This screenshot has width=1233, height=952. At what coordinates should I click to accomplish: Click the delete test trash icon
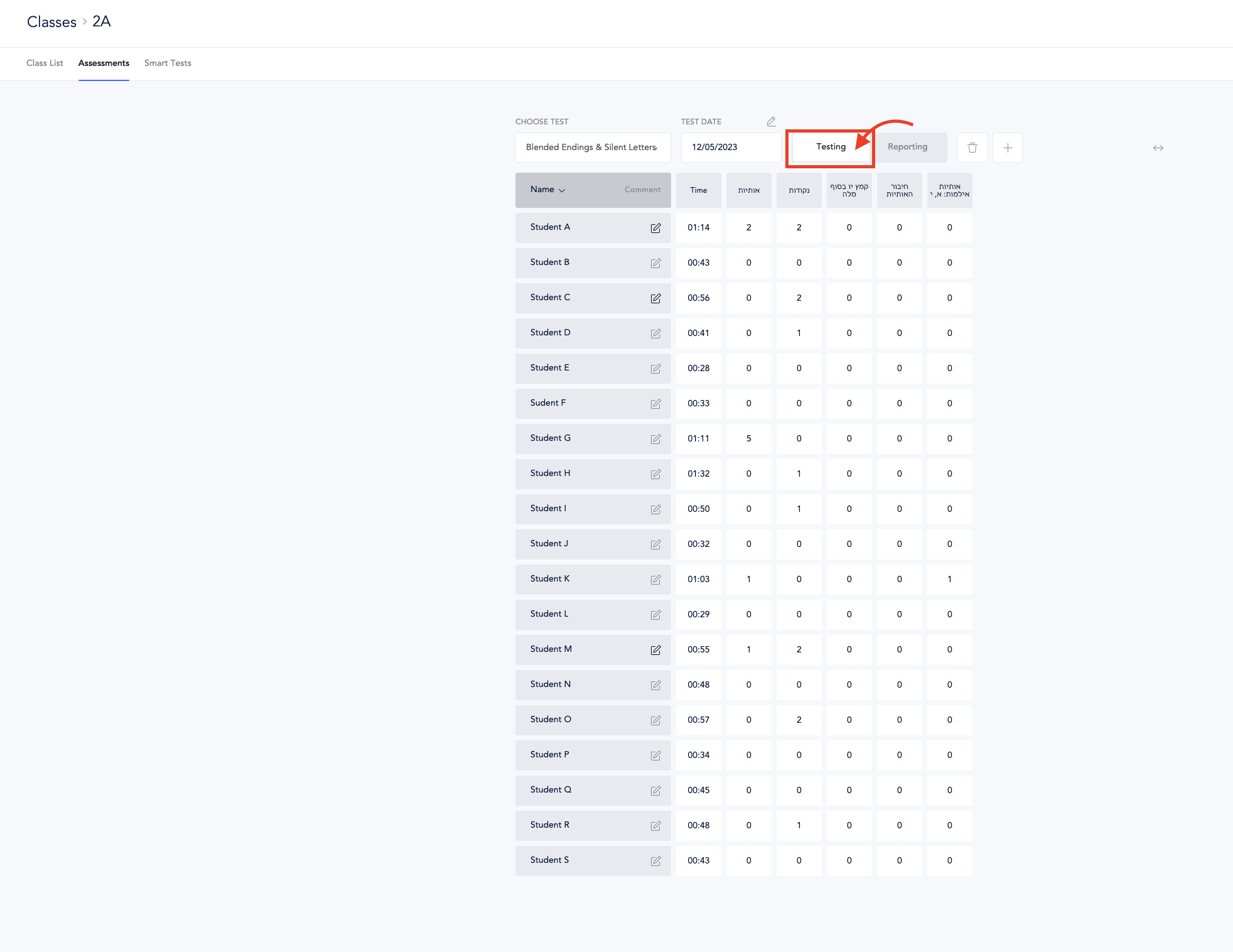(972, 148)
